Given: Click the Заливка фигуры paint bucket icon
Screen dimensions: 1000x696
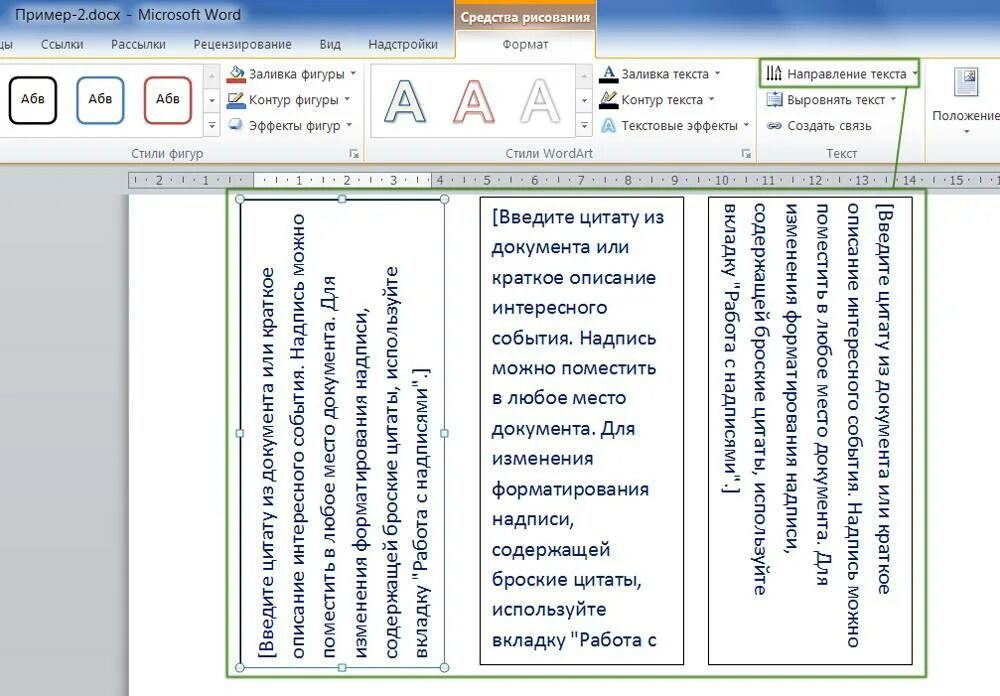Looking at the screenshot, I should pos(237,73).
